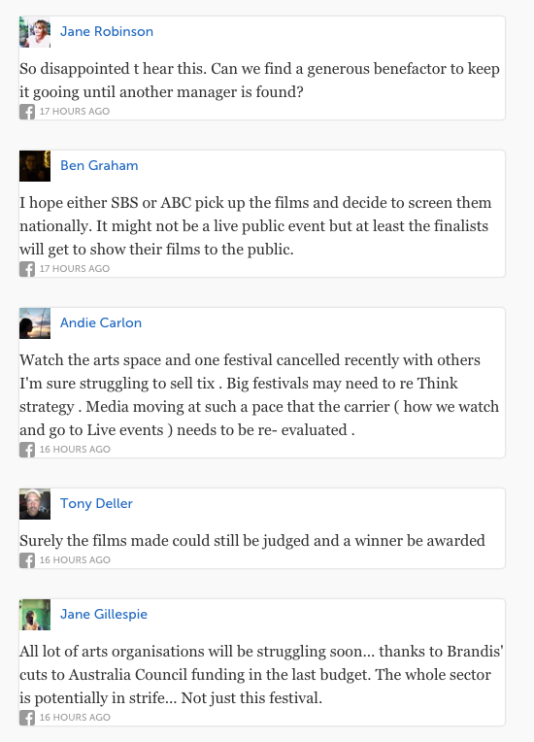Click Jane Robinson's avatar thumbnail
The image size is (534, 742).
point(35,32)
